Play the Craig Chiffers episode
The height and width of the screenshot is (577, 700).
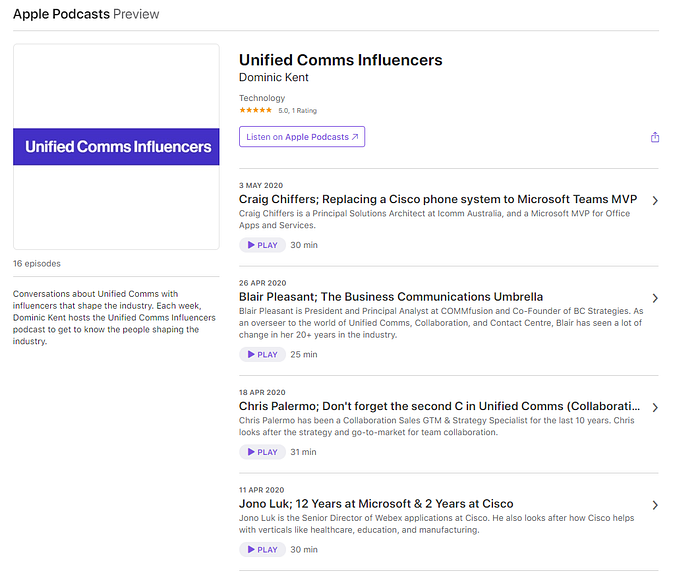click(262, 245)
